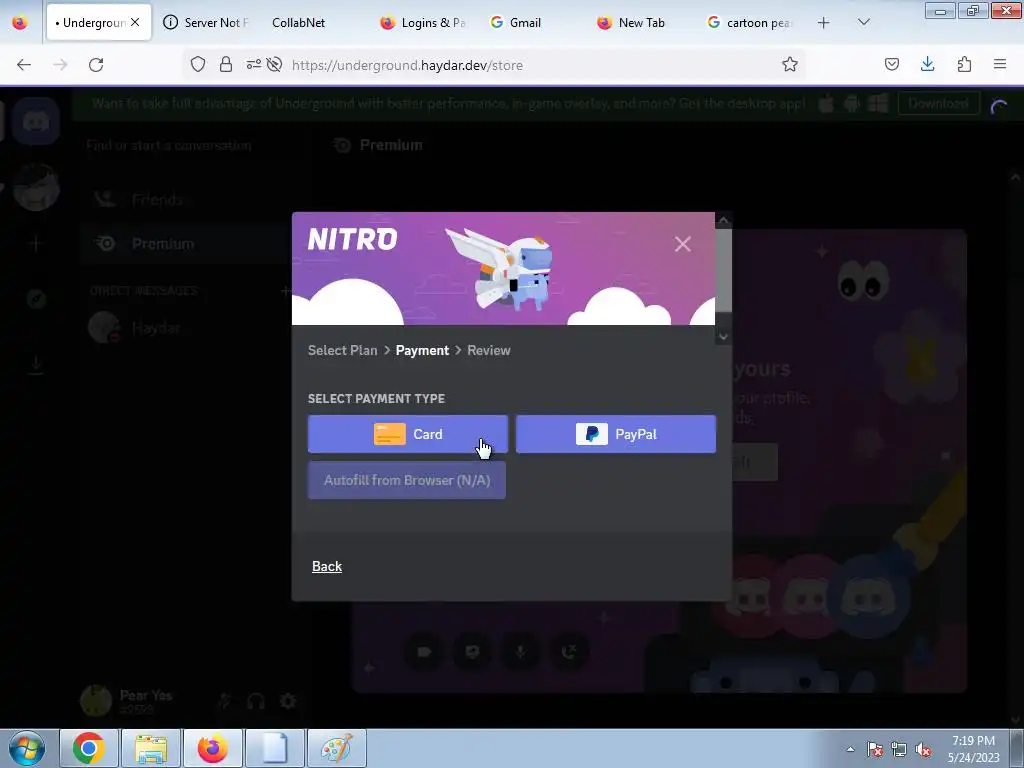Viewport: 1024px width, 768px height.
Task: Open a new browser tab
Action: pos(824,23)
